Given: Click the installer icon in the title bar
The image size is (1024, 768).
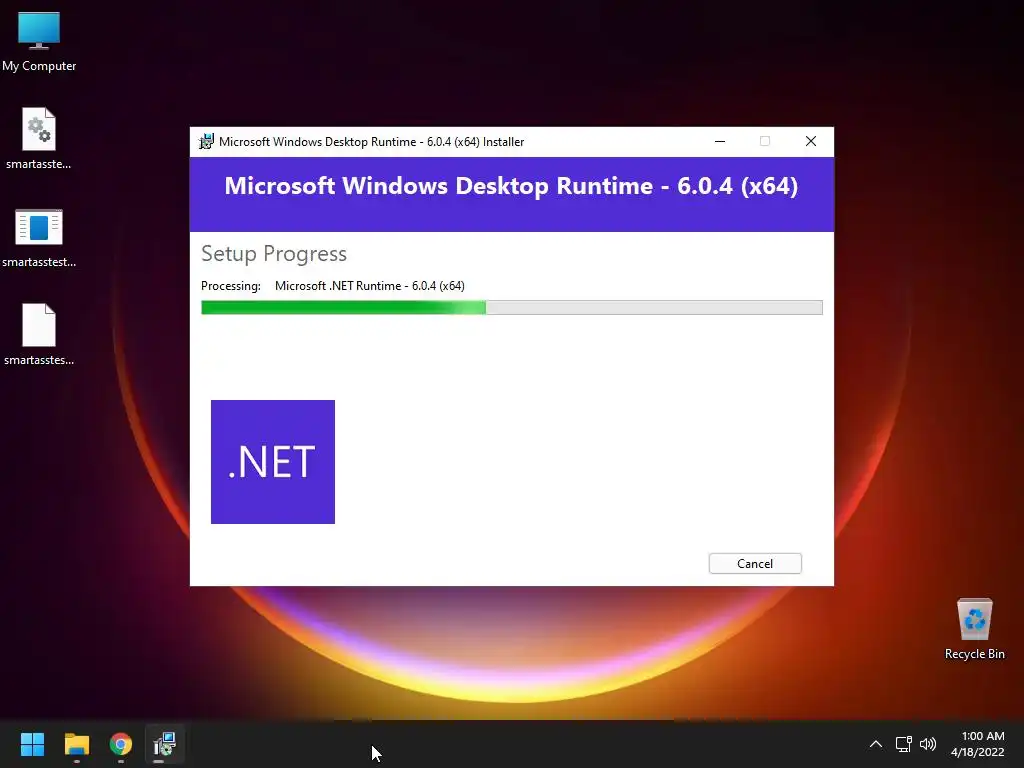Looking at the screenshot, I should point(206,142).
